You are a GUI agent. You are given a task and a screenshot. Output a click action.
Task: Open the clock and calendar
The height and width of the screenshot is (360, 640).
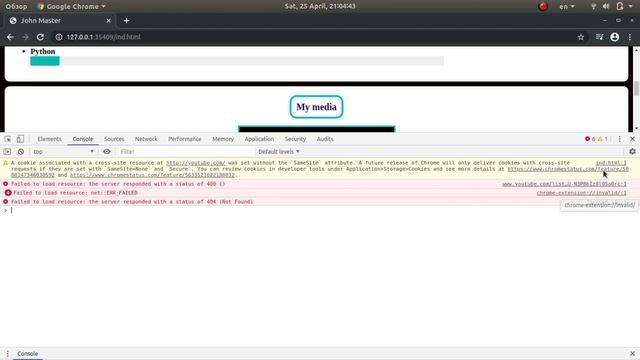320,6
